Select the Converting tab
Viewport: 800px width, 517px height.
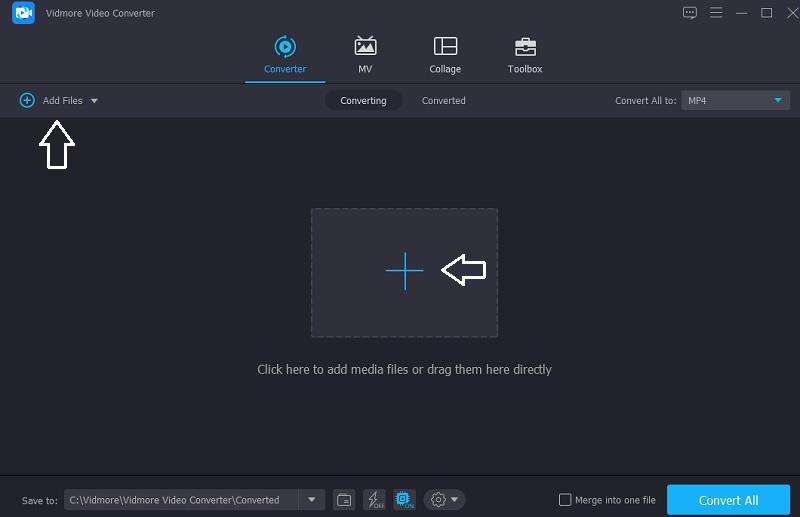[x=363, y=101]
